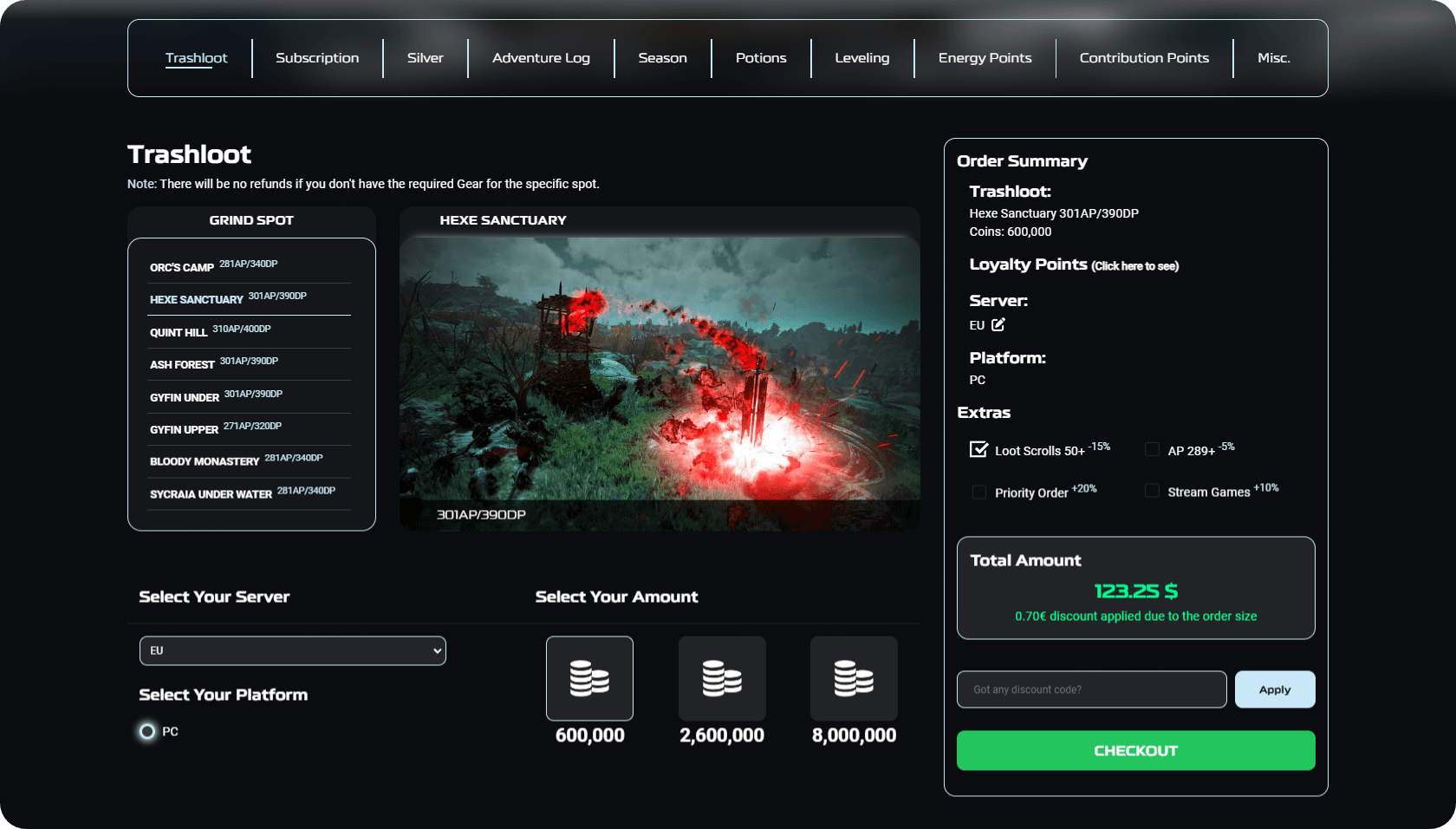Switch to the Subscription tab
Image resolution: width=1456 pixels, height=829 pixels.
[x=317, y=58]
